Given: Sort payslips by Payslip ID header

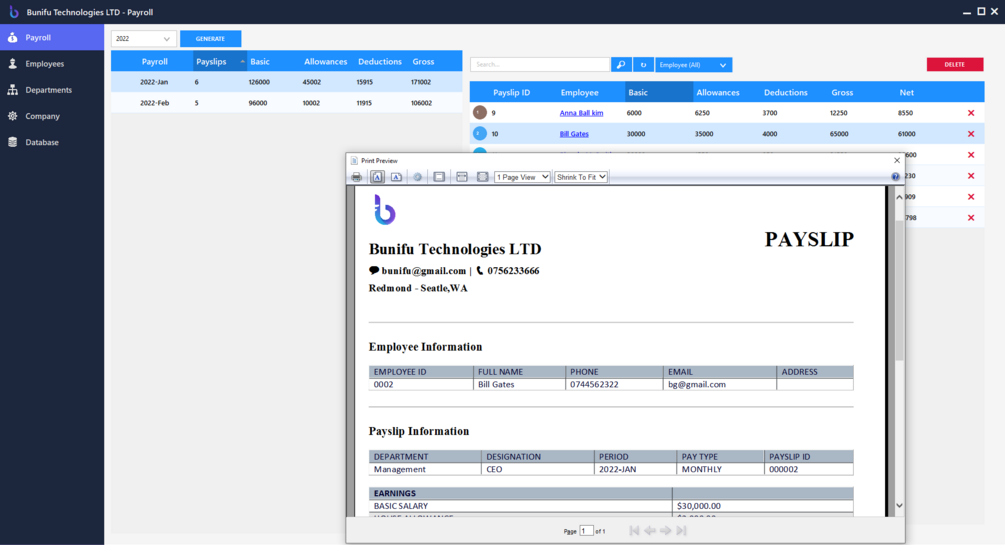Looking at the screenshot, I should [511, 92].
